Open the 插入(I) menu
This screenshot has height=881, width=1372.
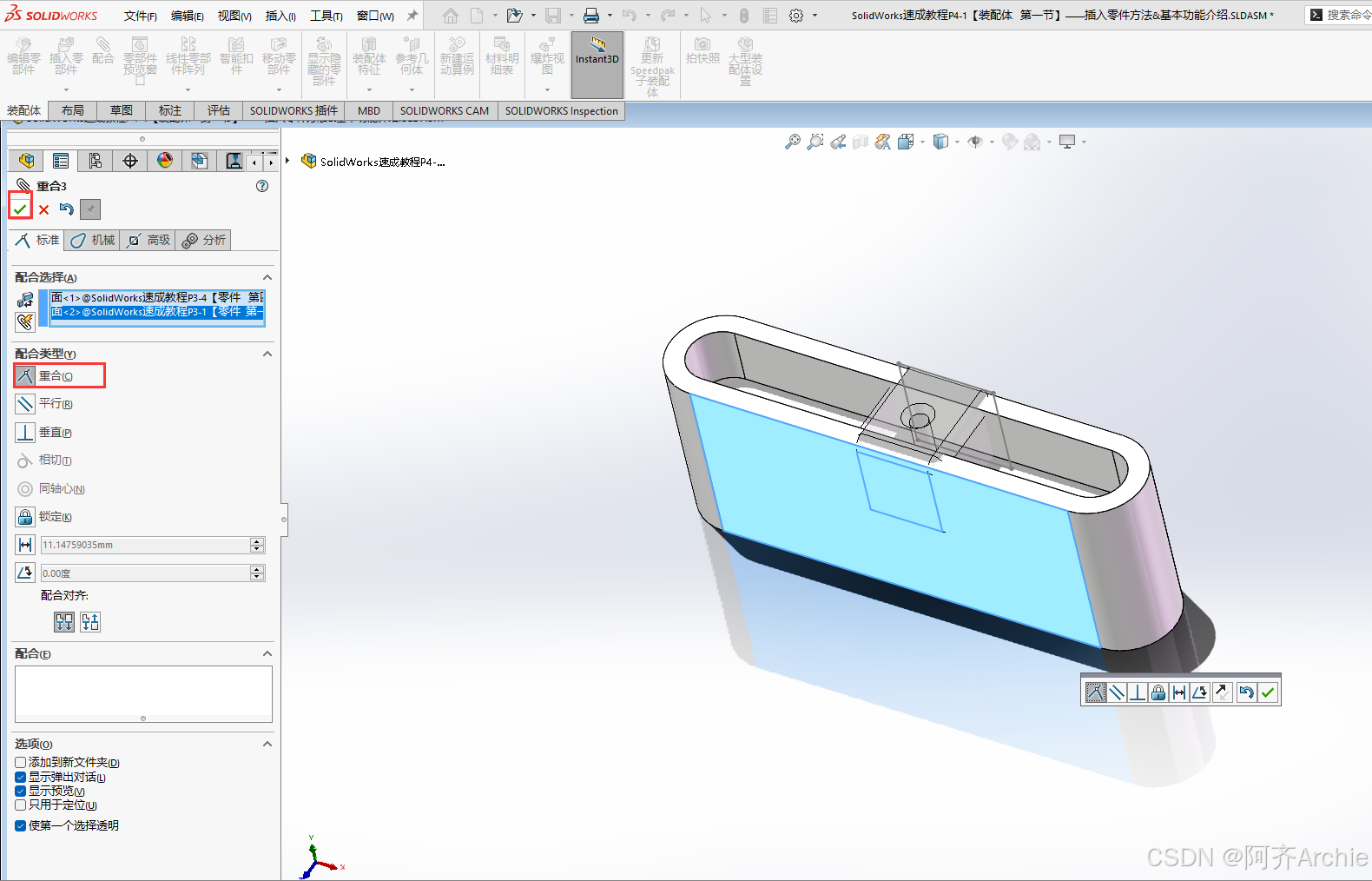[280, 16]
